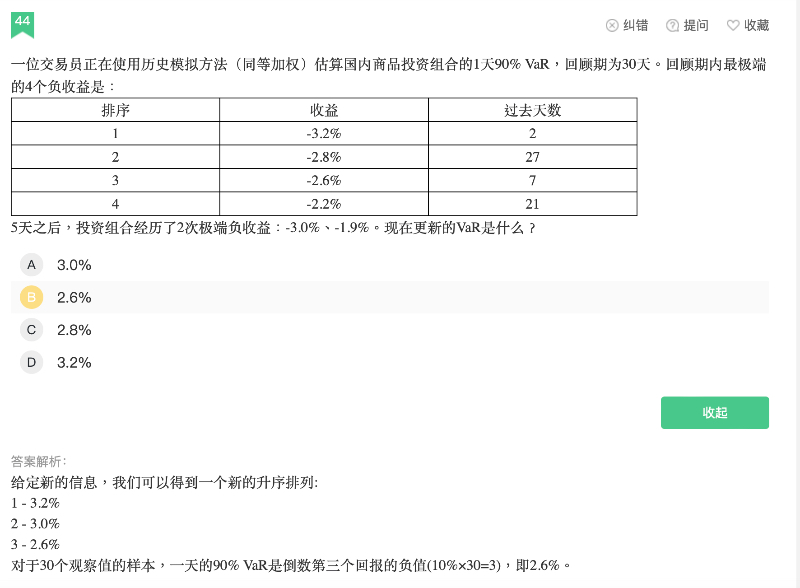Click the 排序 table column header
Viewport: 800px width, 588px height.
pyautogui.click(x=115, y=110)
